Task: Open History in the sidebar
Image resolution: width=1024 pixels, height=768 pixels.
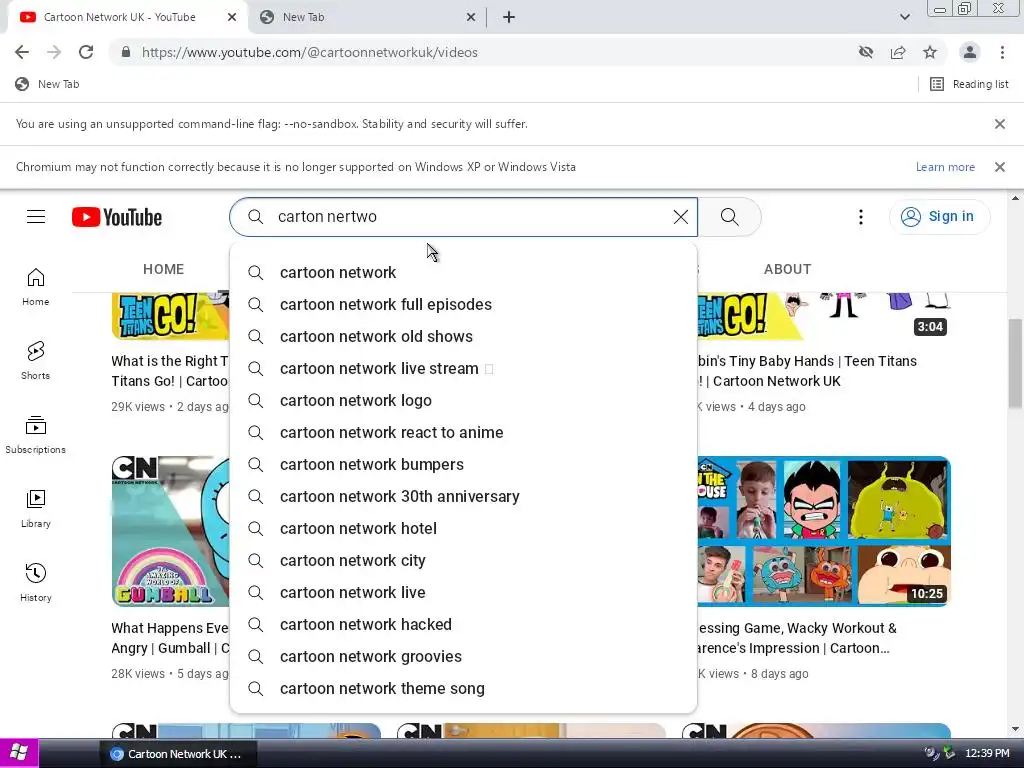Action: tap(36, 583)
